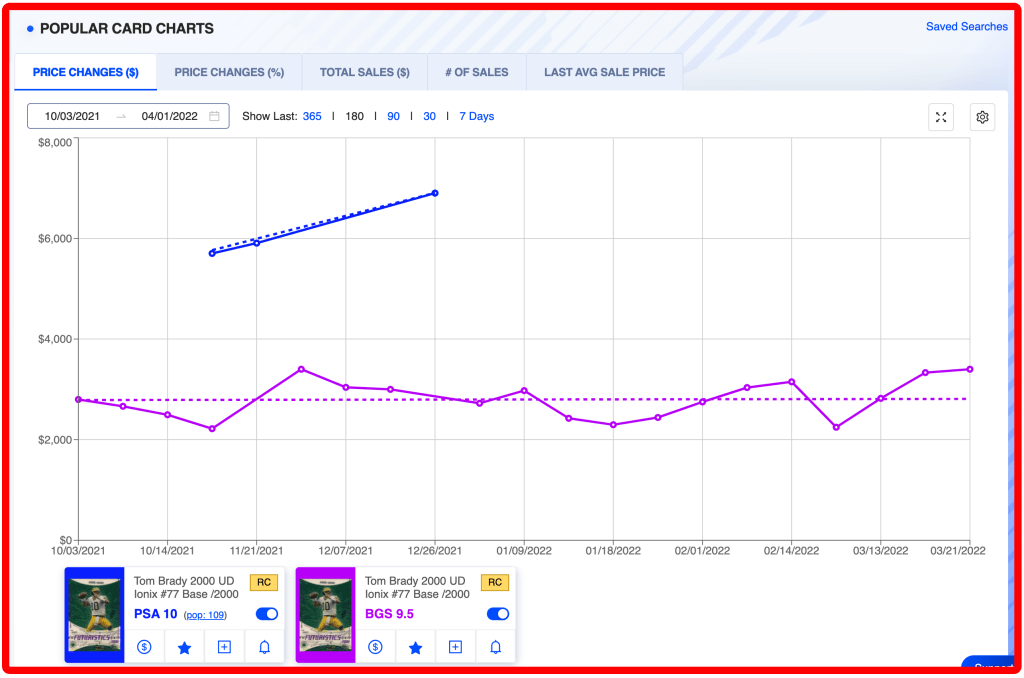This screenshot has height=678, width=1024.
Task: Toggle BGS 9.5 chart line off
Action: [498, 614]
